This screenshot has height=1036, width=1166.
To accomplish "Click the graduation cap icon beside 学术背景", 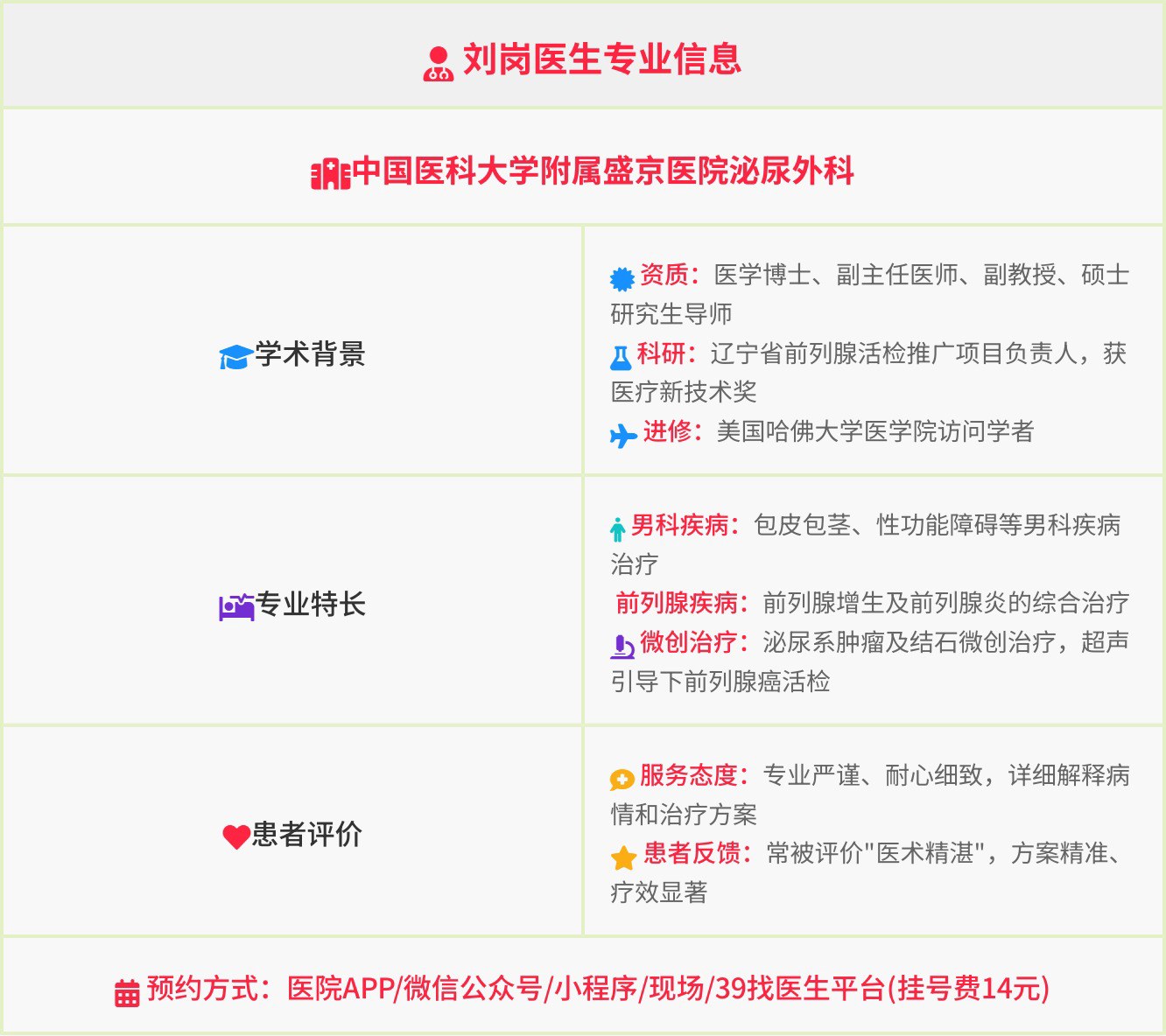I will click(235, 357).
